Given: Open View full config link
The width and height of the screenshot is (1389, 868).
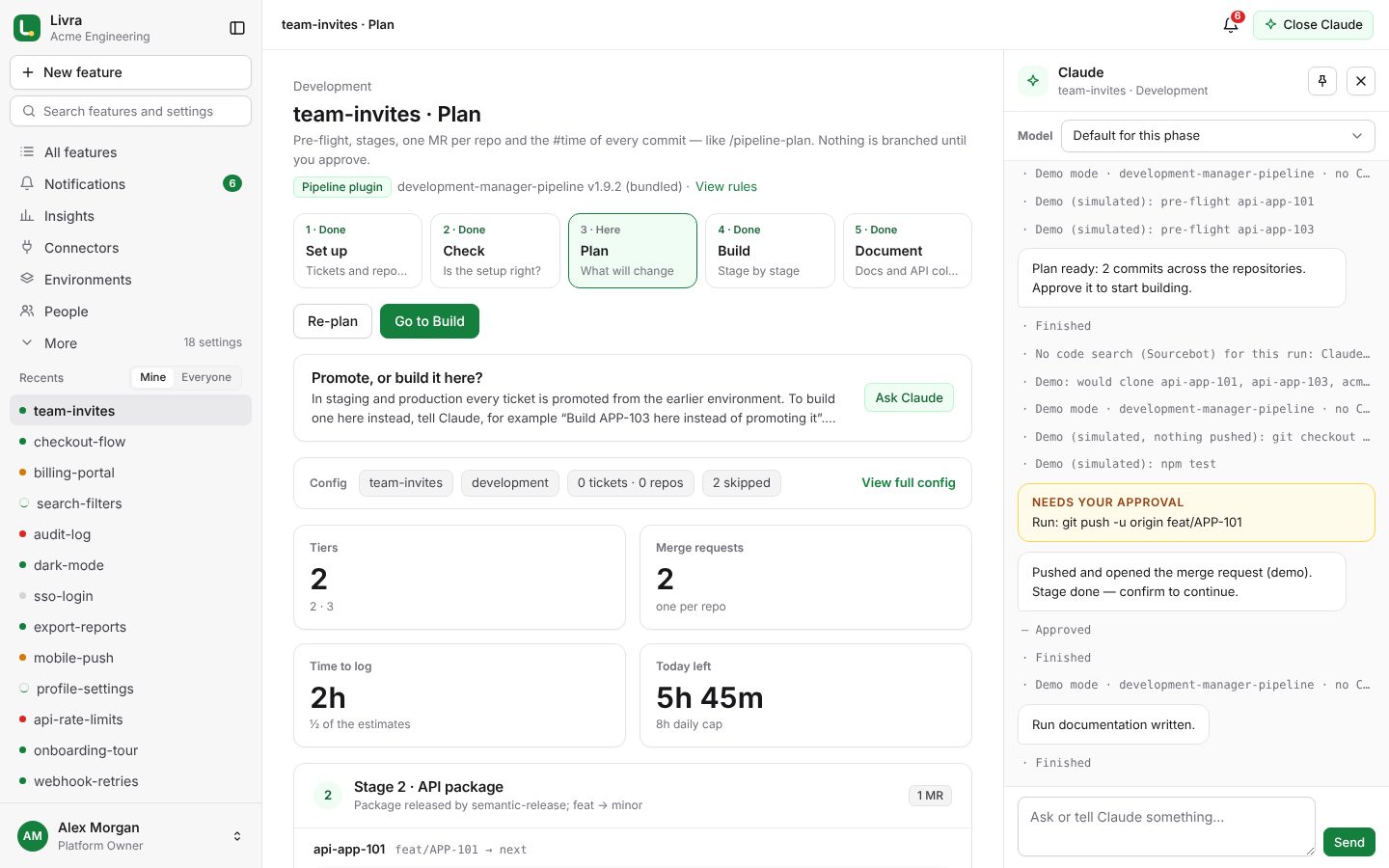Looking at the screenshot, I should coord(909,483).
